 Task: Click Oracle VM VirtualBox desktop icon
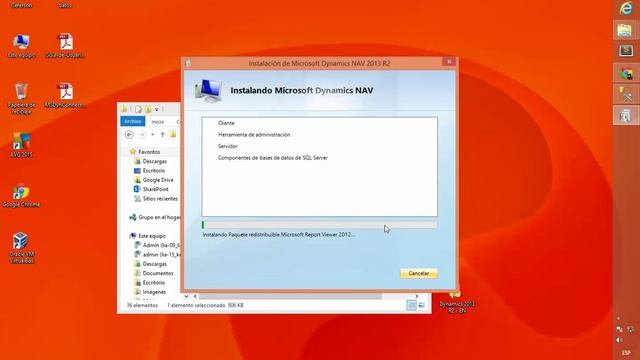coord(21,248)
